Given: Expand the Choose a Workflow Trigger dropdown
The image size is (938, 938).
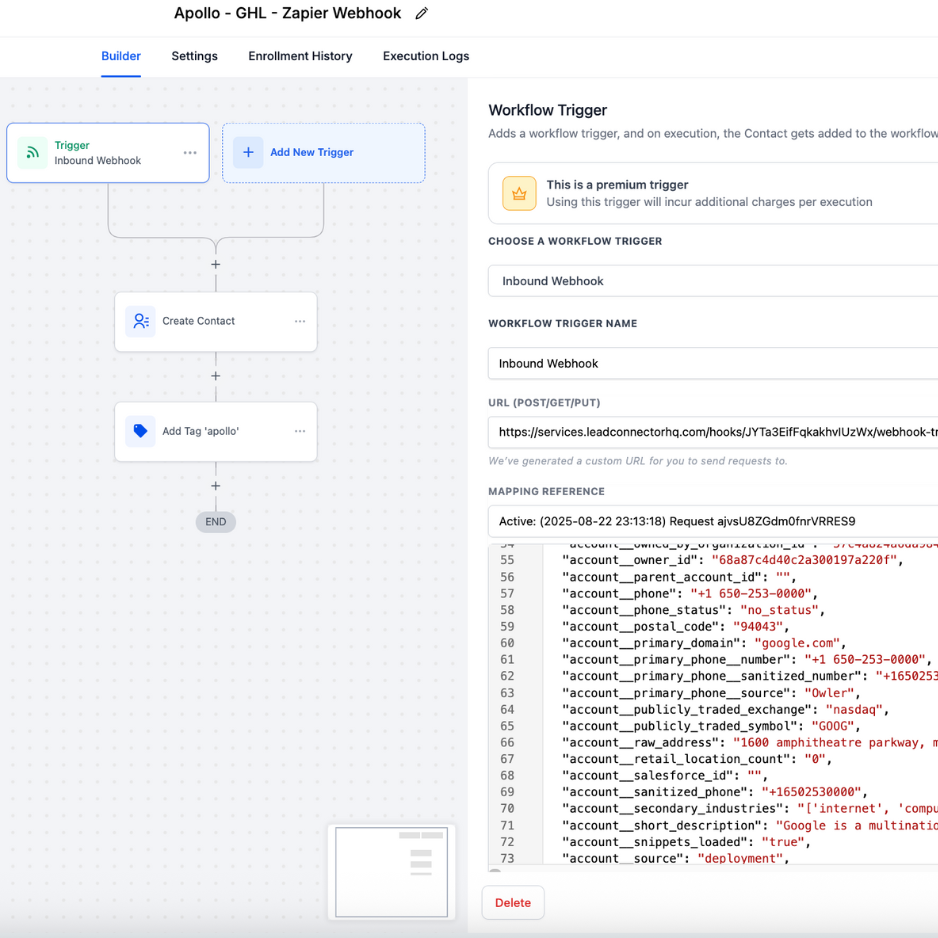Looking at the screenshot, I should [712, 281].
